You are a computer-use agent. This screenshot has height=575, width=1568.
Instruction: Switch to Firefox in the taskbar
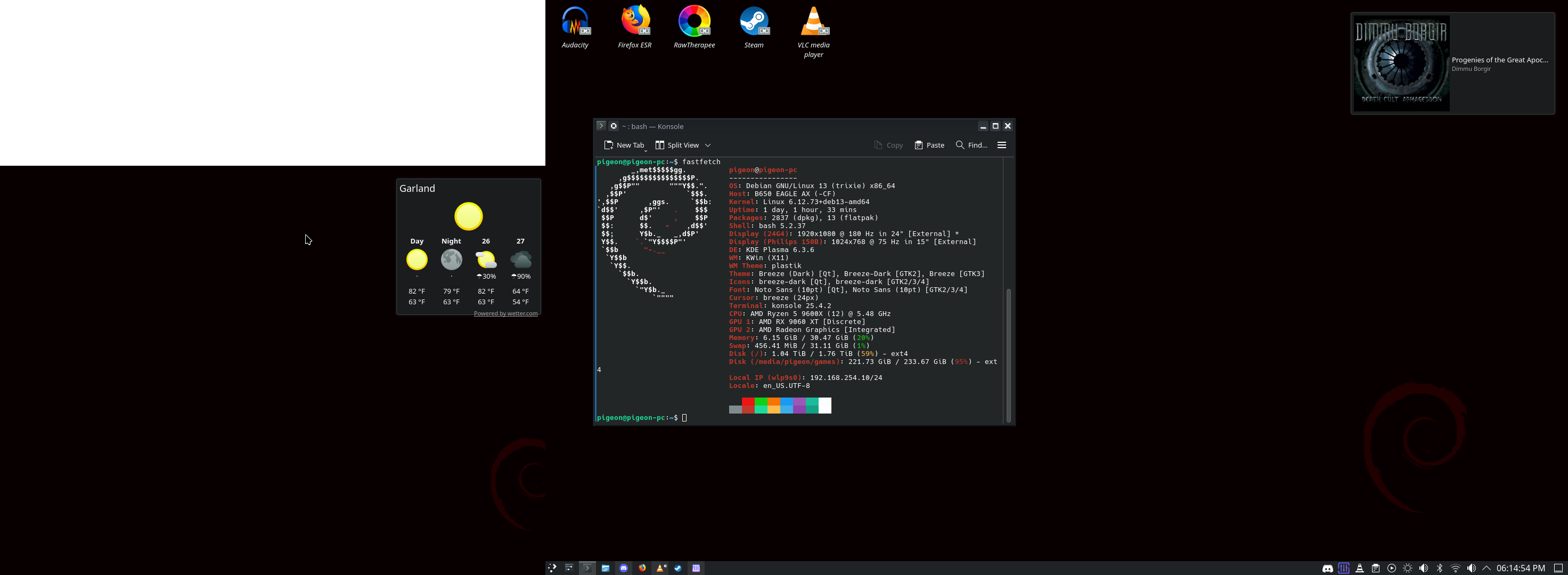click(x=642, y=568)
